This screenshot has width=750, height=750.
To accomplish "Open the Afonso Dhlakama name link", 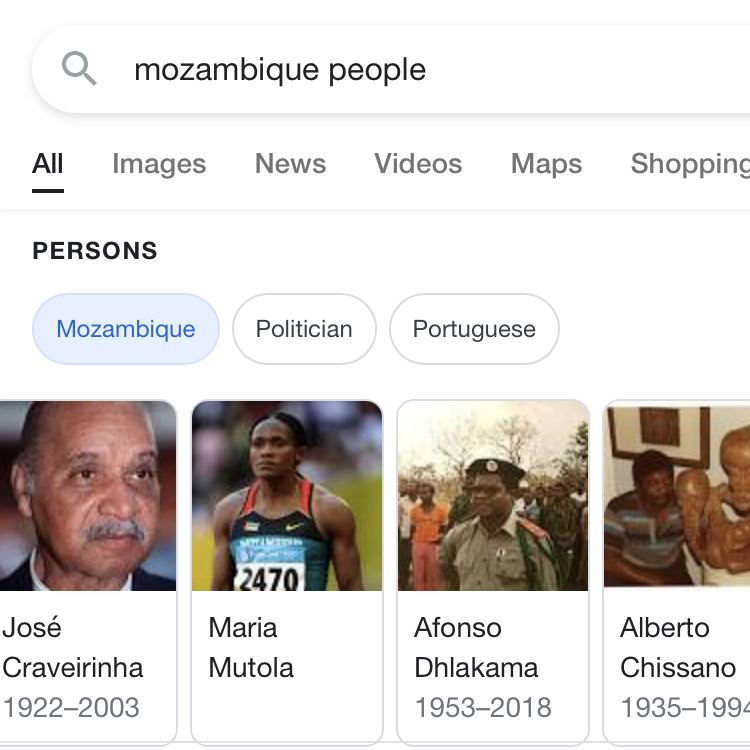I will click(x=476, y=648).
